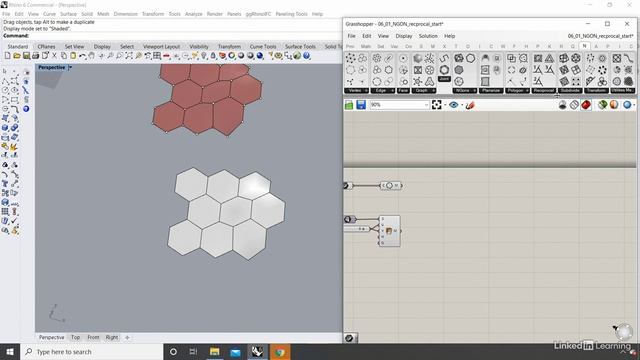This screenshot has height=360, width=640.
Task: Switch to the Front viewport tab
Action: pyautogui.click(x=93, y=338)
